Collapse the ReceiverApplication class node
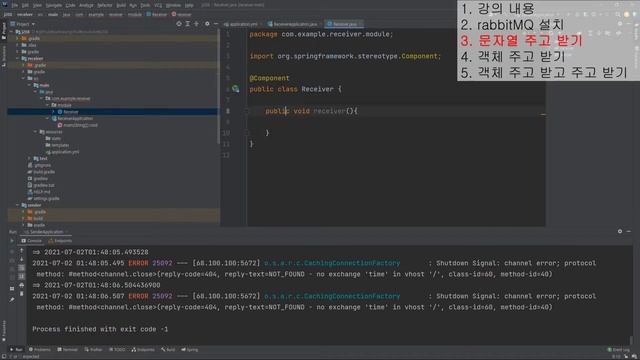This screenshot has width=640, height=360. point(47,118)
